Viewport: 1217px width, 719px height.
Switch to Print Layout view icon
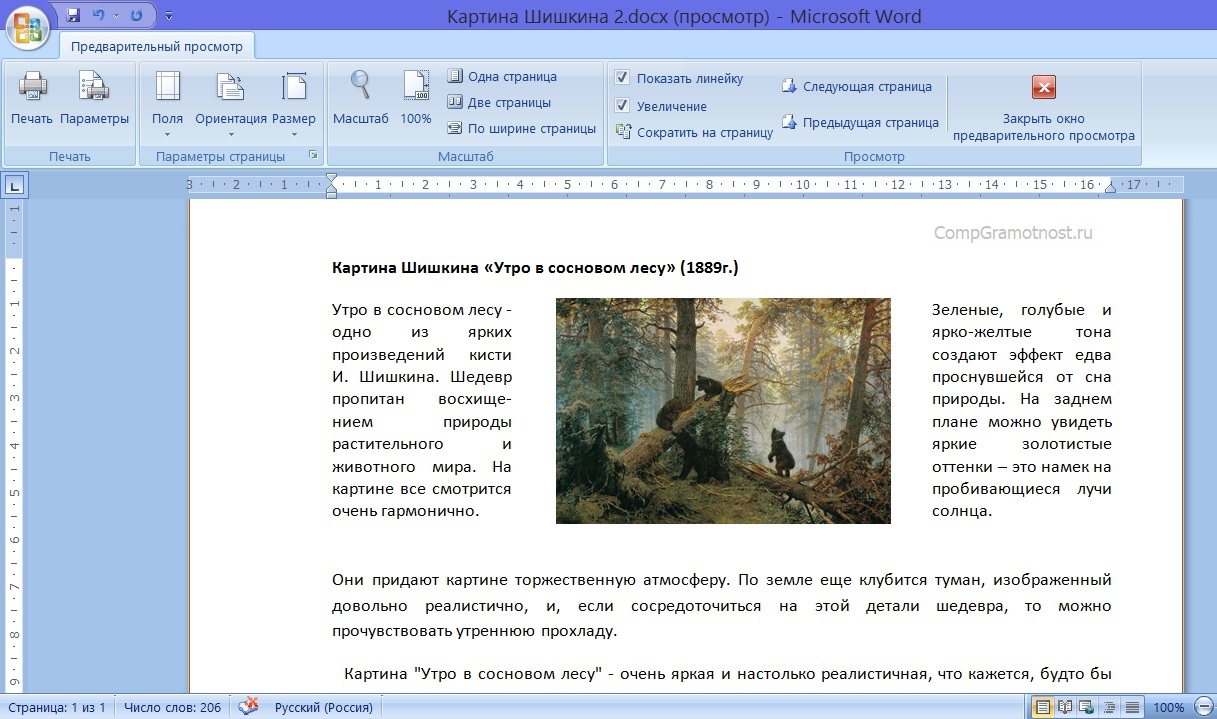pyautogui.click(x=1043, y=707)
